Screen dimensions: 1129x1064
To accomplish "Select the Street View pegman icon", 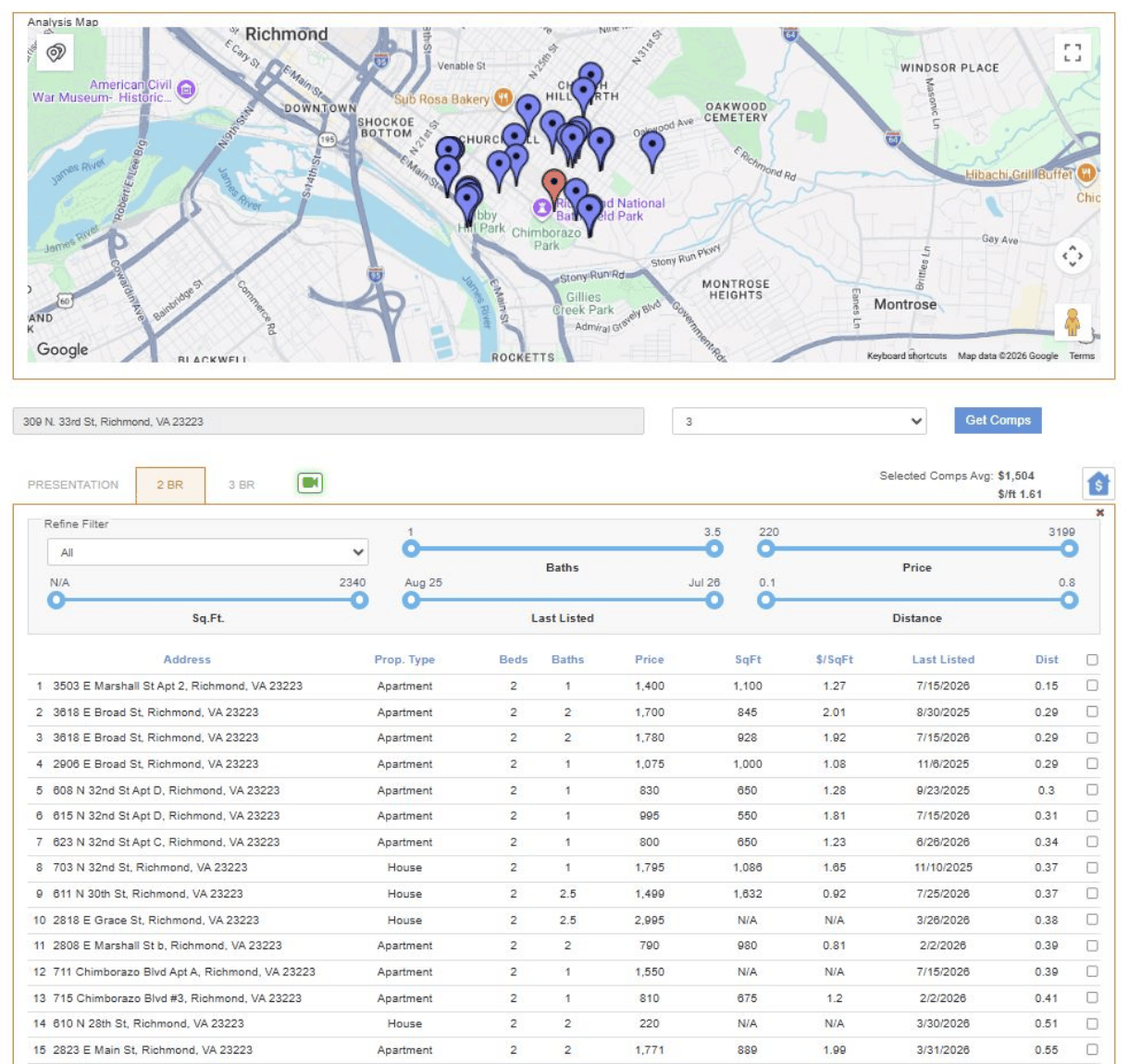I will coord(1072,321).
